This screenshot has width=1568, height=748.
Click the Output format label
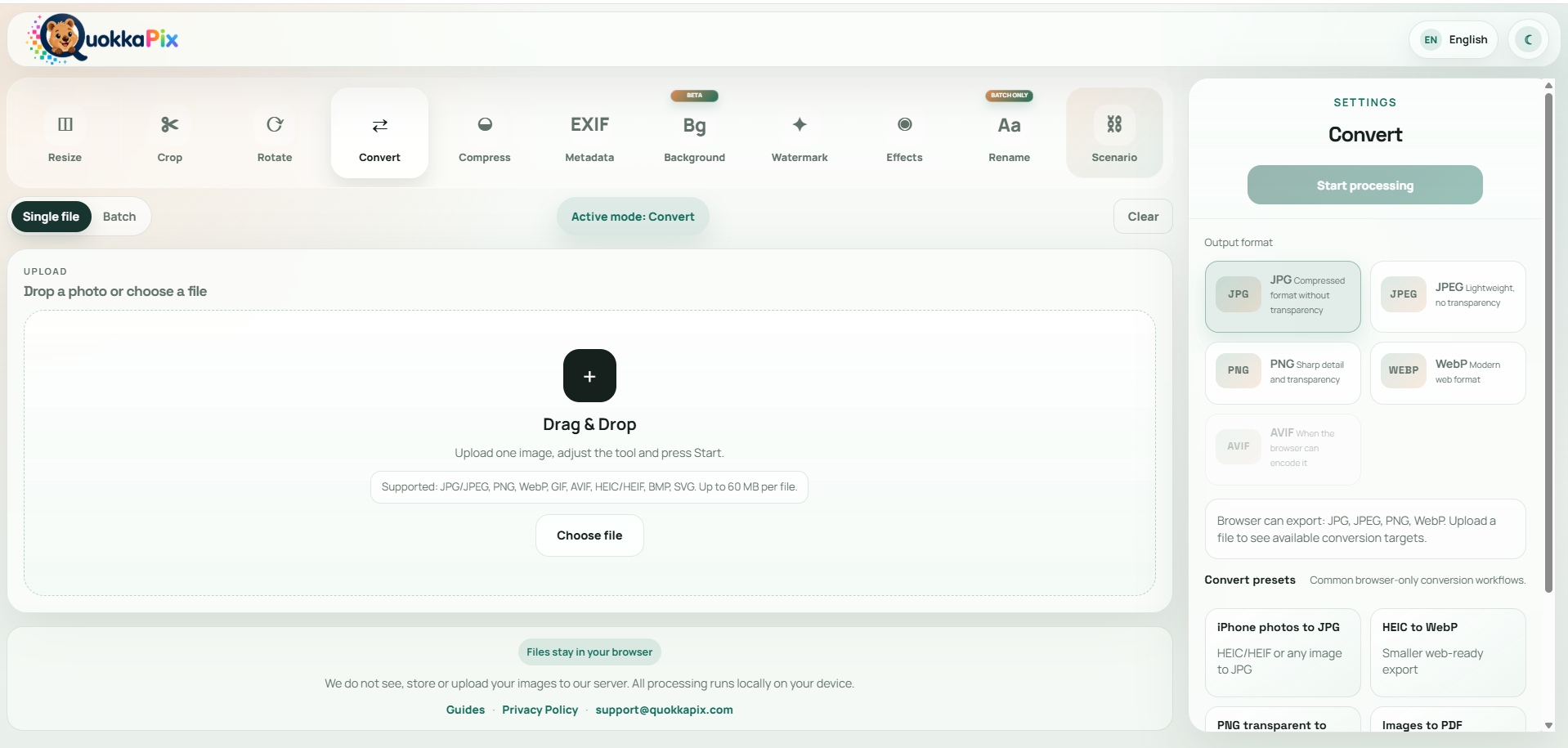pos(1239,242)
